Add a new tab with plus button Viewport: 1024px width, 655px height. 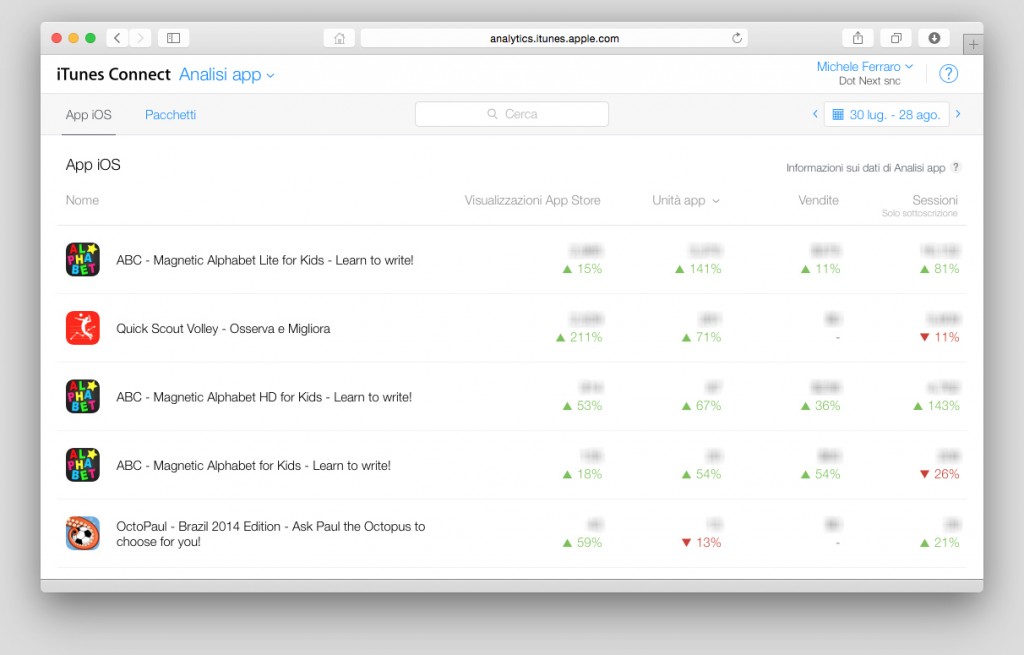pos(973,44)
